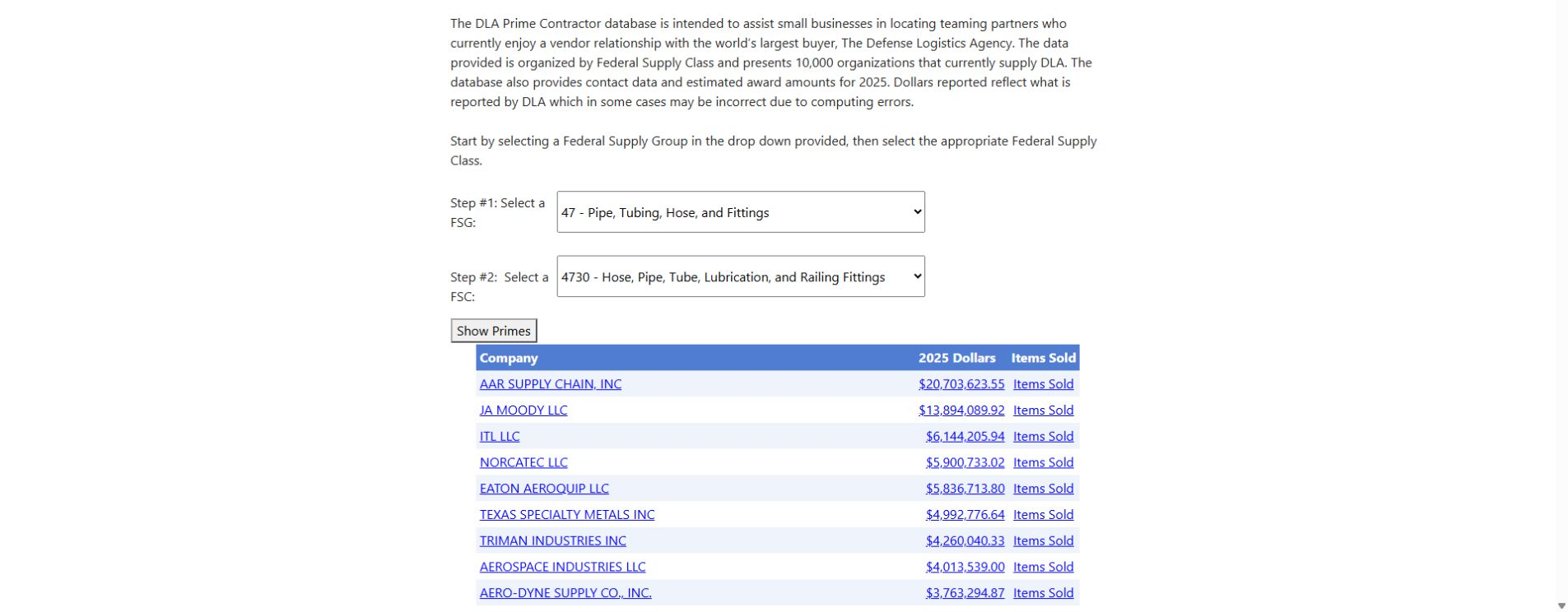Click the $5,900,733.02 dollar amount
Screen dimensions: 1568x612
(965, 462)
